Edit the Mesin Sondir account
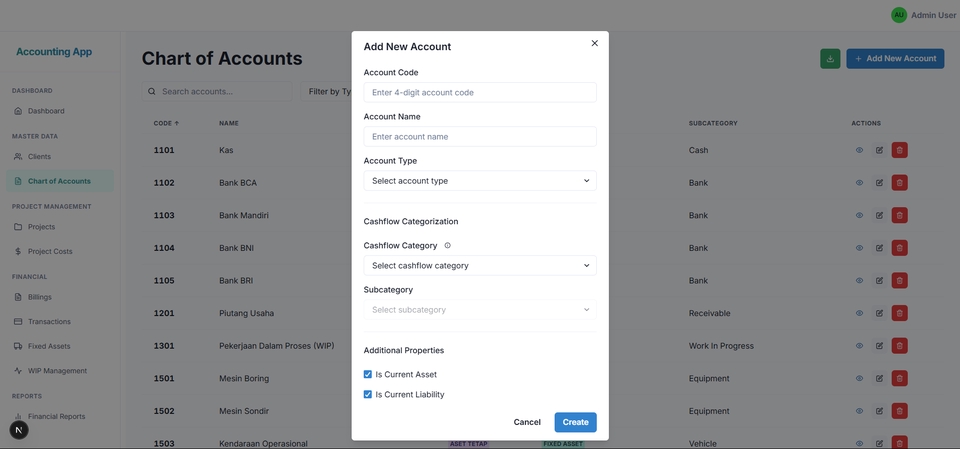Viewport: 960px width, 449px height. (x=879, y=411)
